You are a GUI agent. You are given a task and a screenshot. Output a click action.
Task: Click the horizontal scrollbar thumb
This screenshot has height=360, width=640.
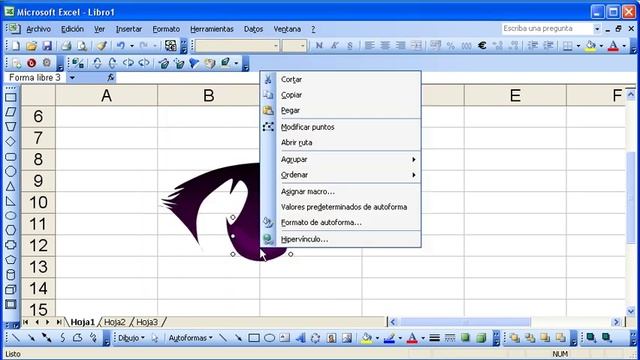[x=465, y=322]
